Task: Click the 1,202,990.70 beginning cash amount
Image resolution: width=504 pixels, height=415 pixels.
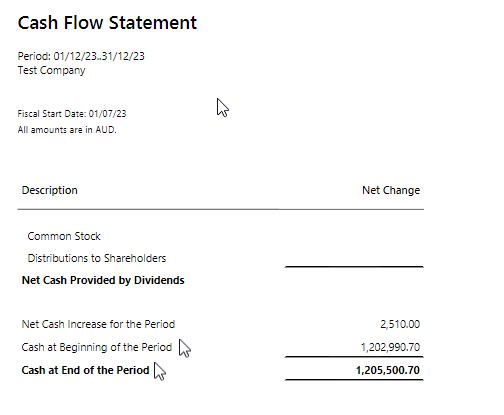Action: pyautogui.click(x=390, y=347)
